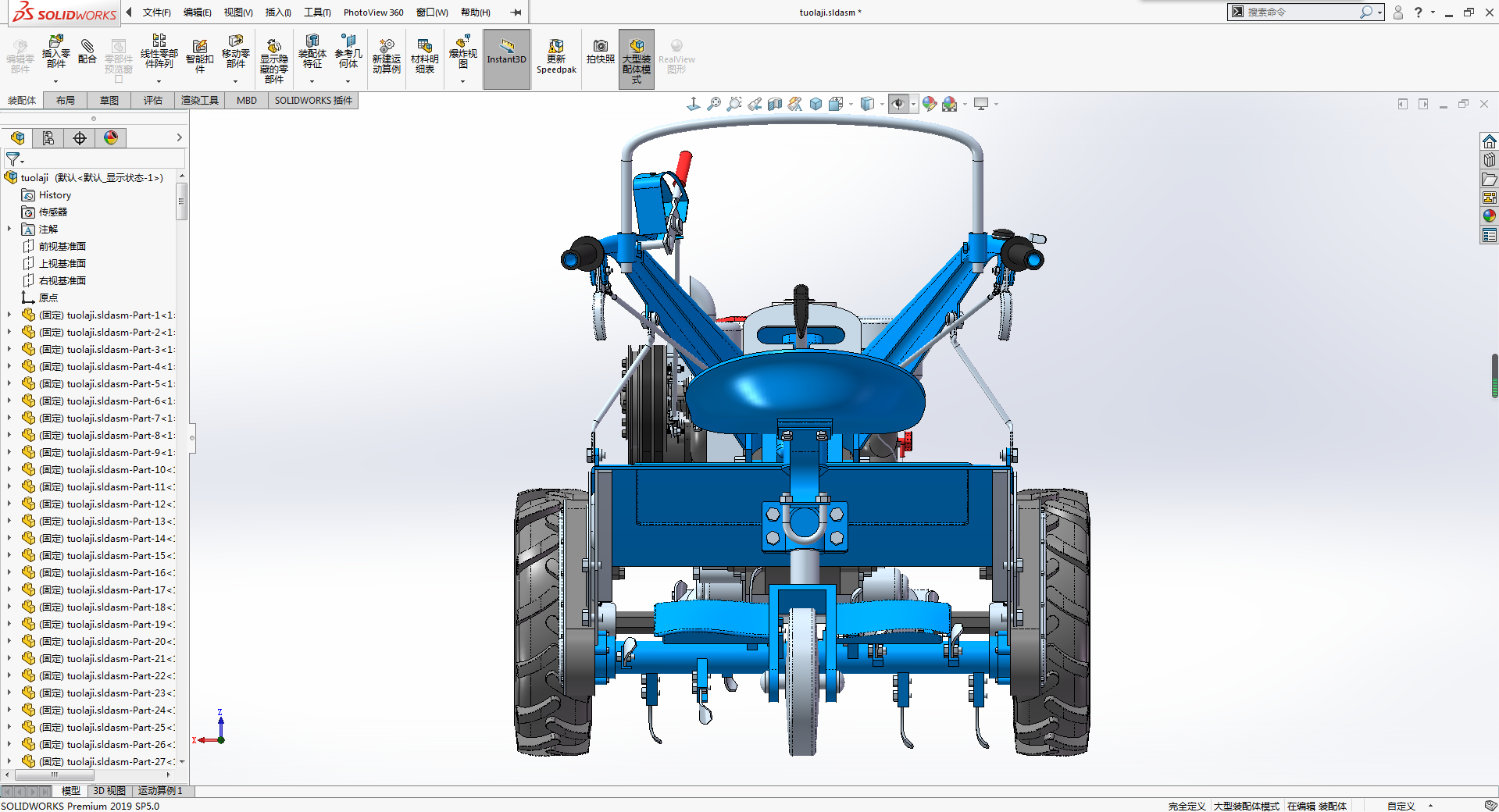Toggle the Hide/Show Items eye button
The height and width of the screenshot is (812, 1499).
(x=898, y=104)
